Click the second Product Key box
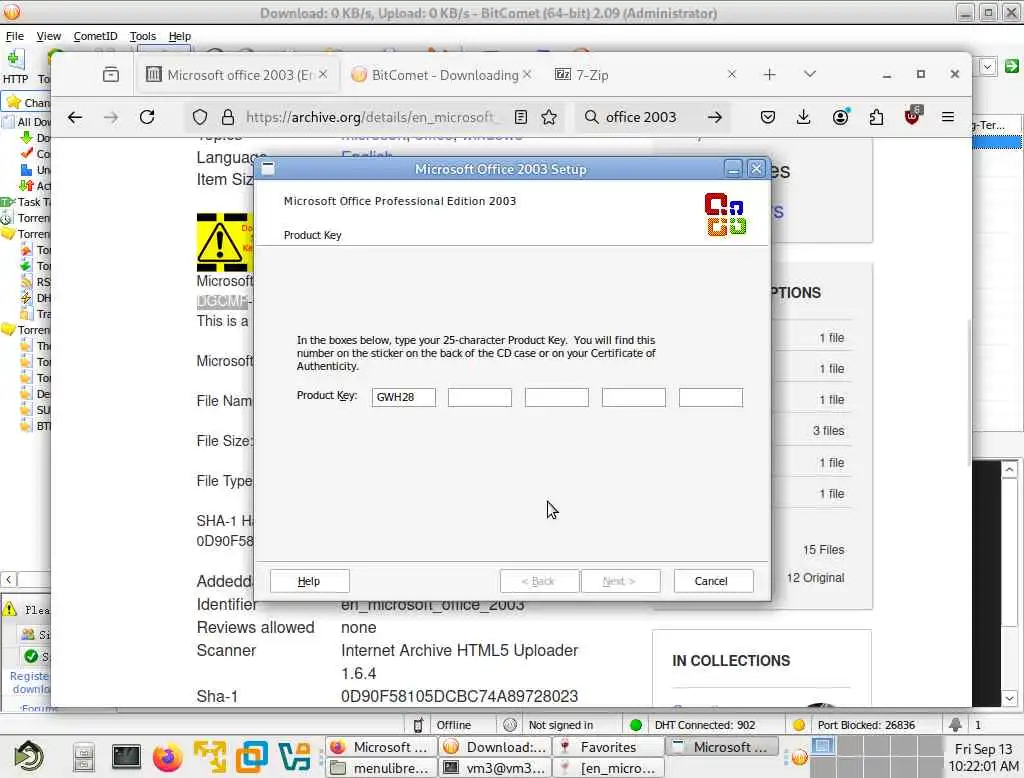 (x=479, y=397)
